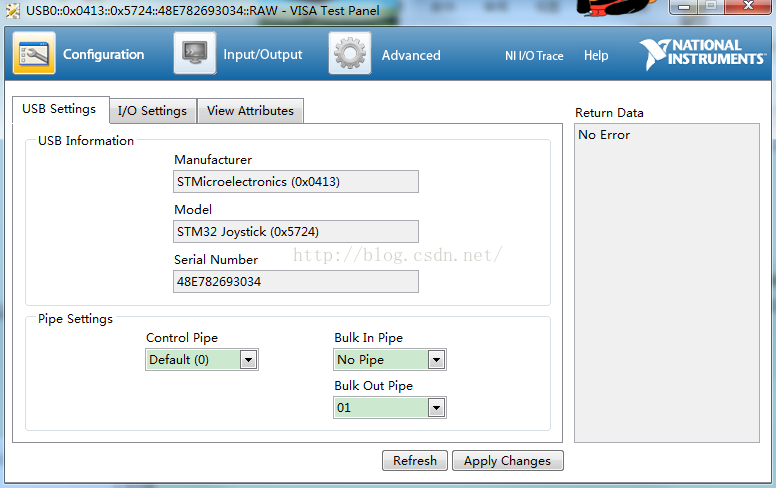Screen dimensions: 776x488
Task: Click the Bulk Out Pipe label
Action: click(x=374, y=386)
